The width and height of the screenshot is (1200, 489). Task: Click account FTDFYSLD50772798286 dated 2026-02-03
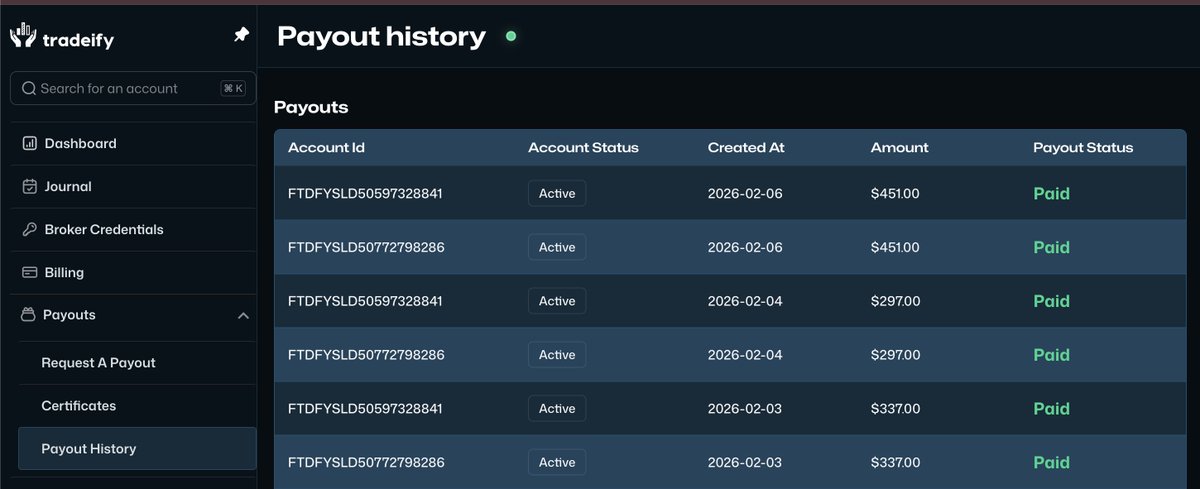(x=366, y=462)
